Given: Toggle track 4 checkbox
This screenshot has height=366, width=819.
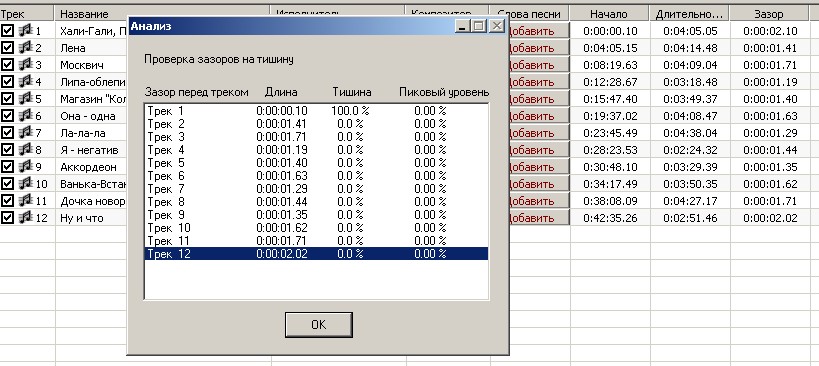Looking at the screenshot, I should pyautogui.click(x=7, y=81).
